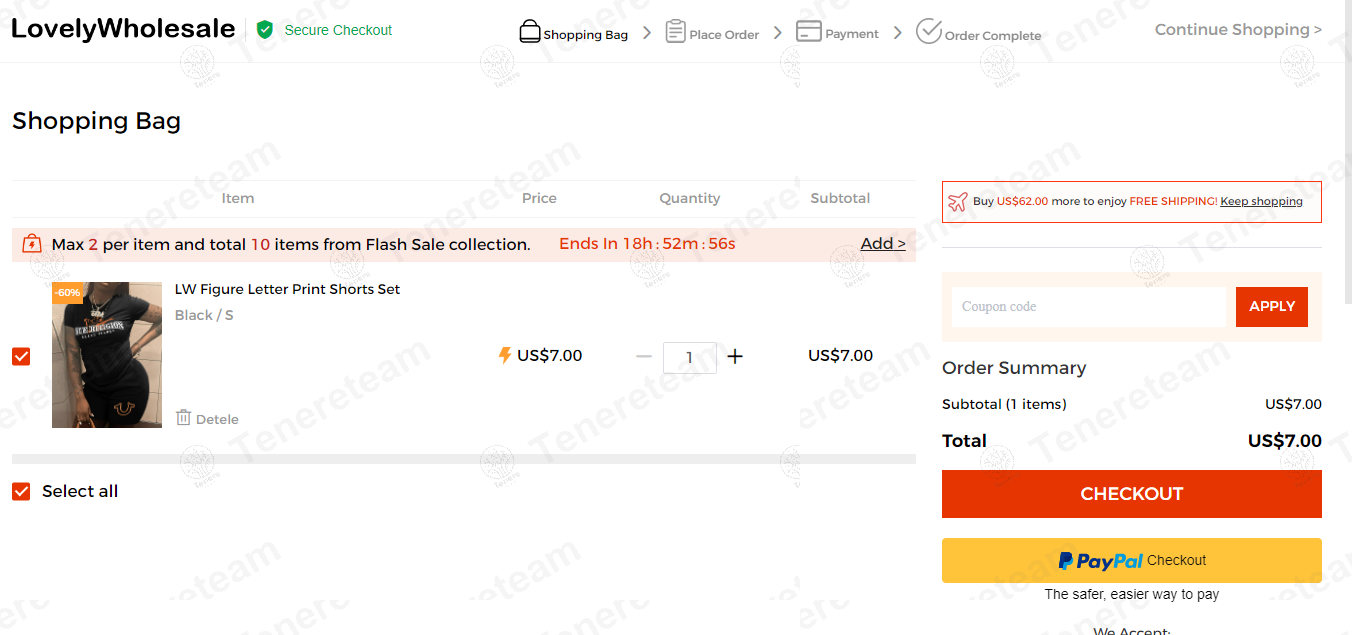Click the lightning flash price icon
1352x635 pixels.
[x=505, y=356]
